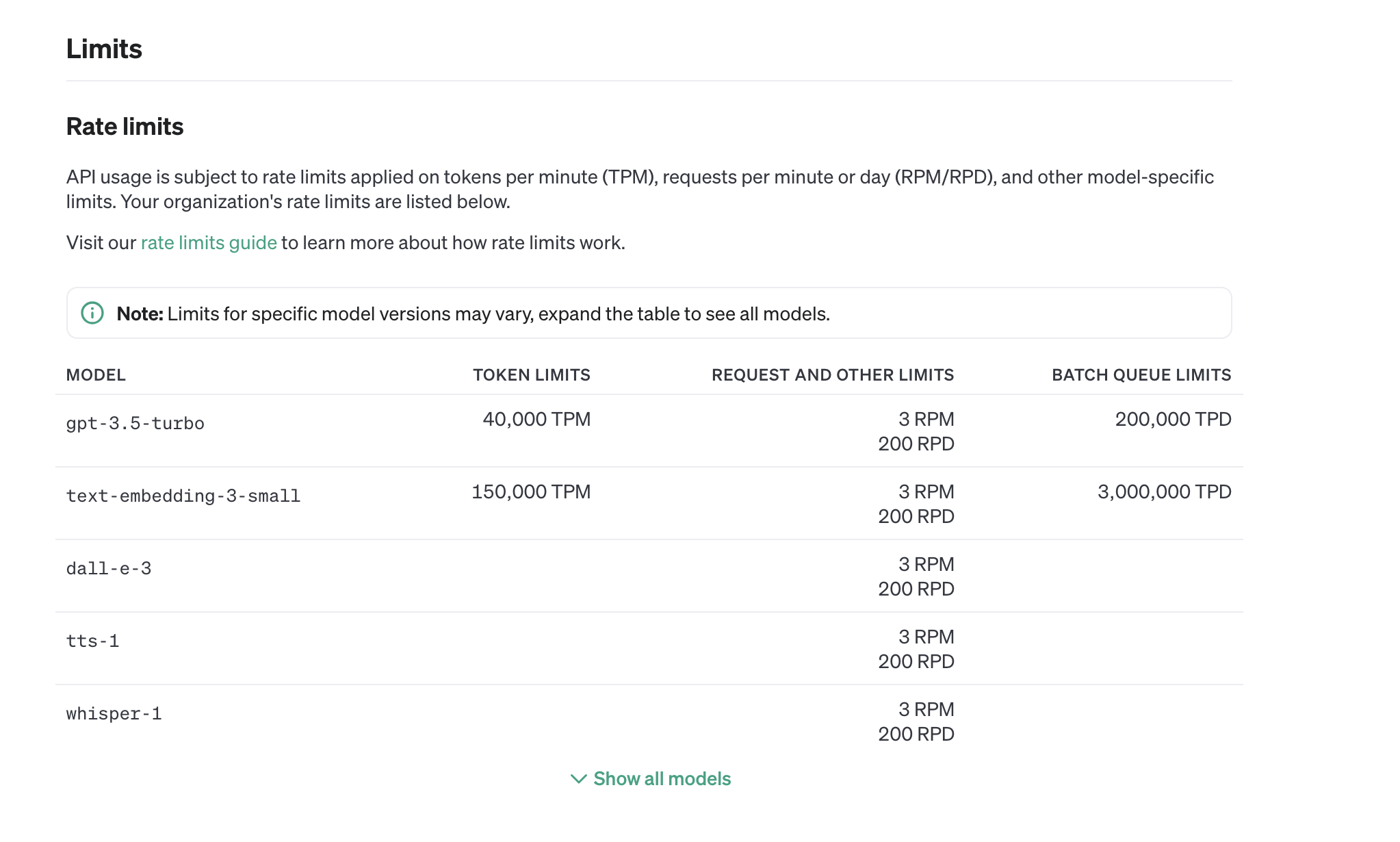The height and width of the screenshot is (842, 1400).
Task: Click the MODEL column header
Action: 96,375
